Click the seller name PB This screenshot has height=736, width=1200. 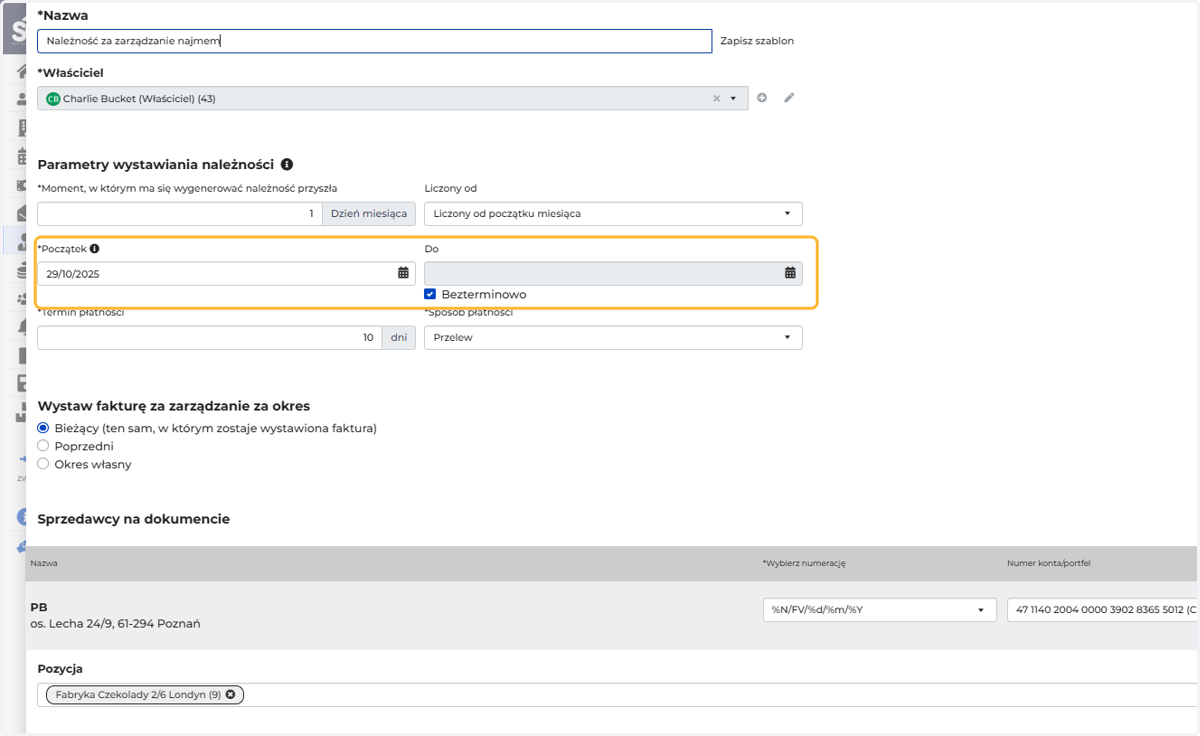(x=39, y=607)
